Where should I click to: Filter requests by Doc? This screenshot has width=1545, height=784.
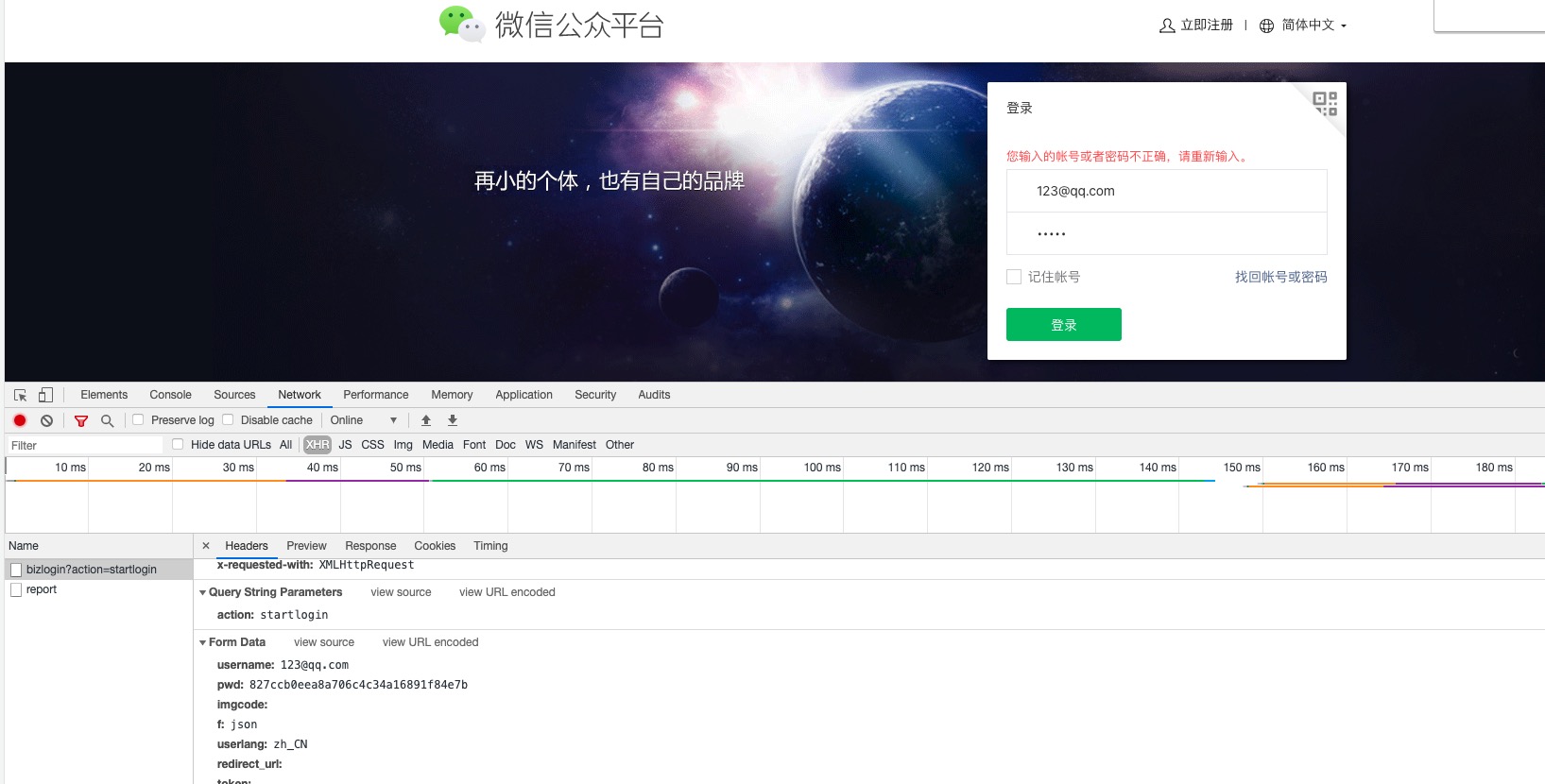click(x=506, y=445)
